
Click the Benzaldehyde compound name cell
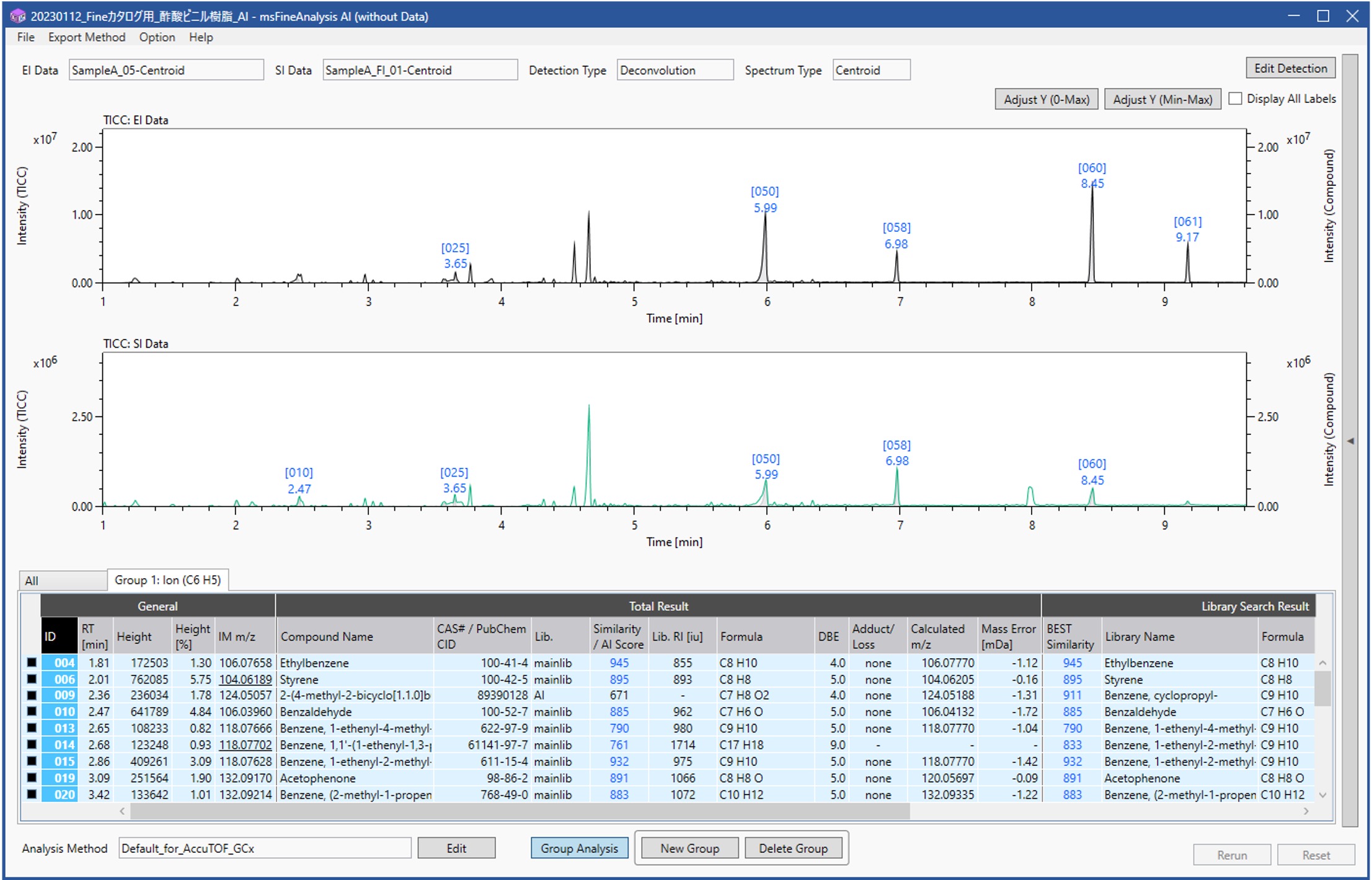coord(355,711)
